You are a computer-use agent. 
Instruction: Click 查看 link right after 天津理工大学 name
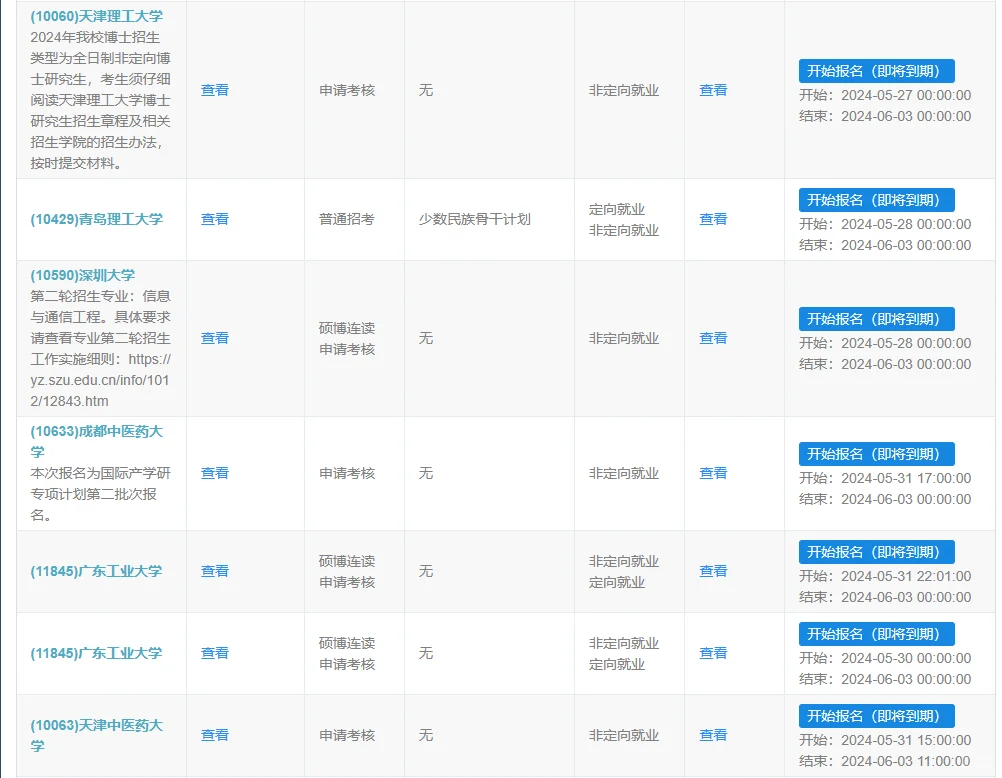point(215,90)
